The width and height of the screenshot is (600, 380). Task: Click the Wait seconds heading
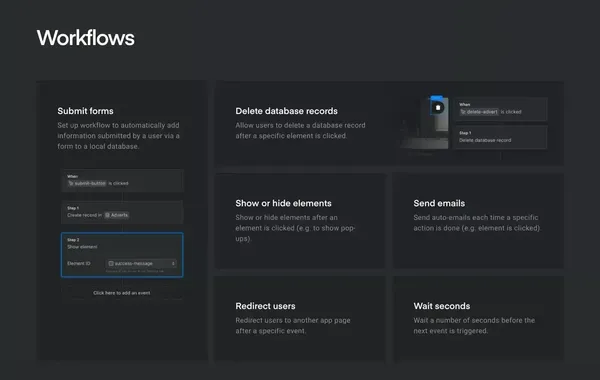point(442,306)
